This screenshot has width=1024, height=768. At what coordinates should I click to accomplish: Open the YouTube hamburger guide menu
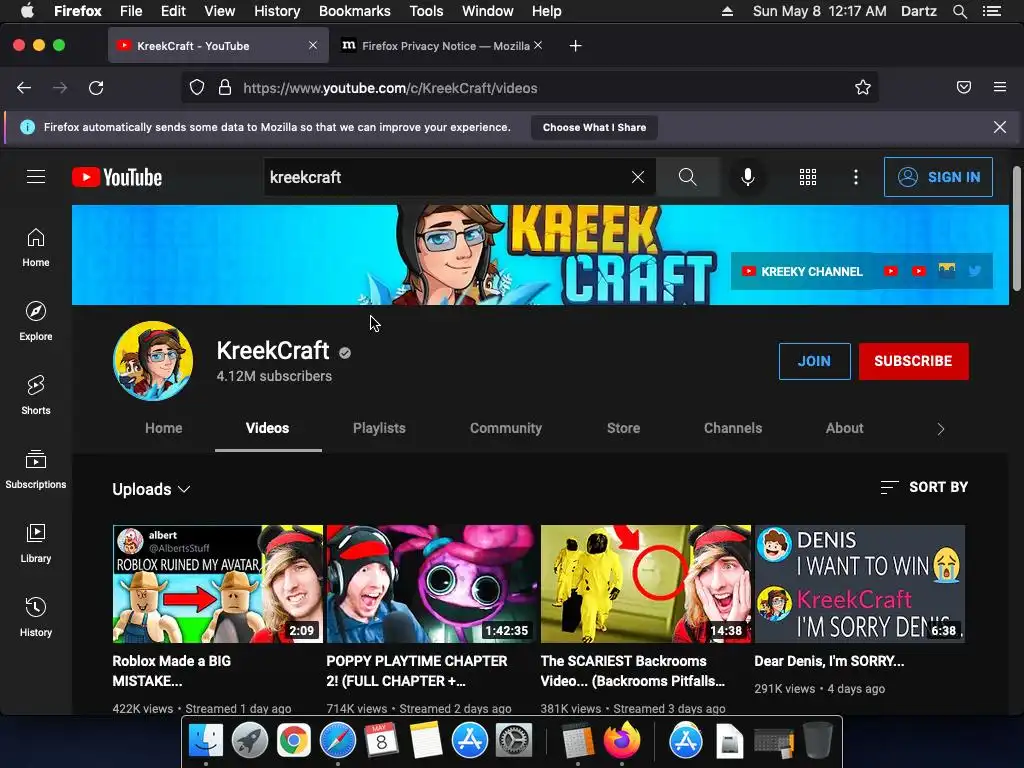[36, 177]
